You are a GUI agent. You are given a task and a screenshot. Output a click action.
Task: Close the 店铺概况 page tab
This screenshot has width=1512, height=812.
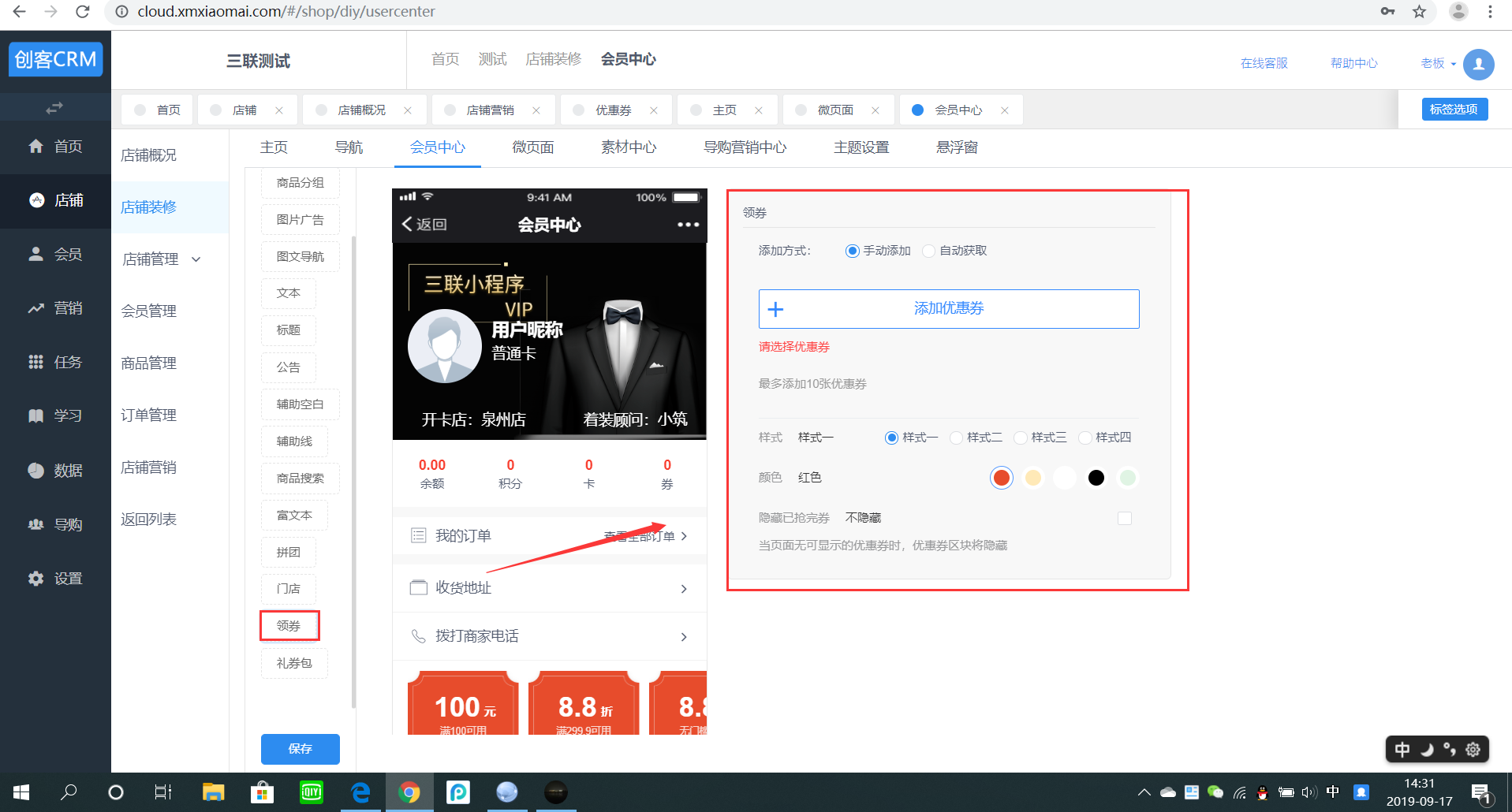(408, 110)
